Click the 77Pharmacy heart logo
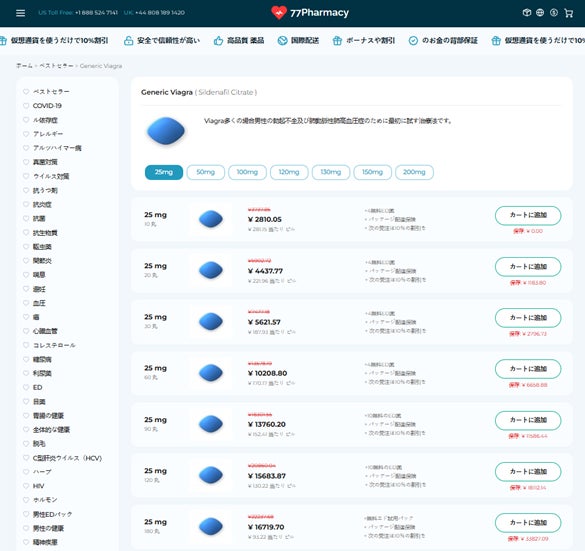 (279, 13)
